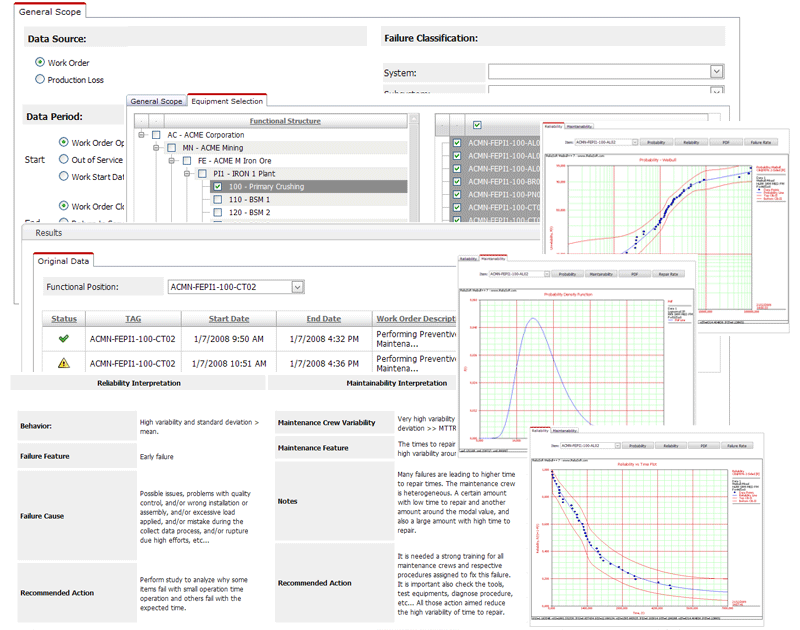Screen dimensions: 800x630
Task: Click the green checkmark status icon
Action: (x=64, y=339)
